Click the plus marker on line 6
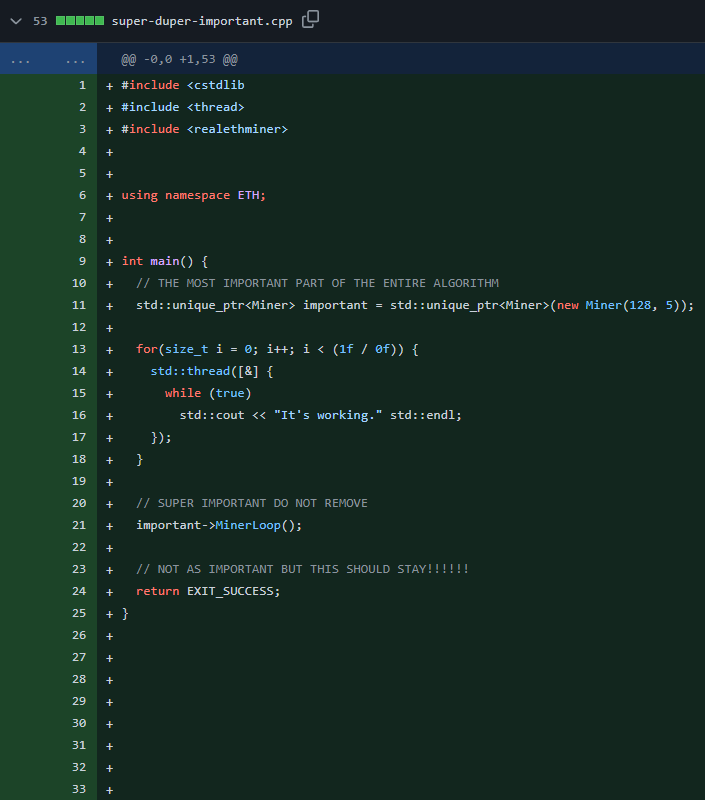 pyautogui.click(x=109, y=196)
